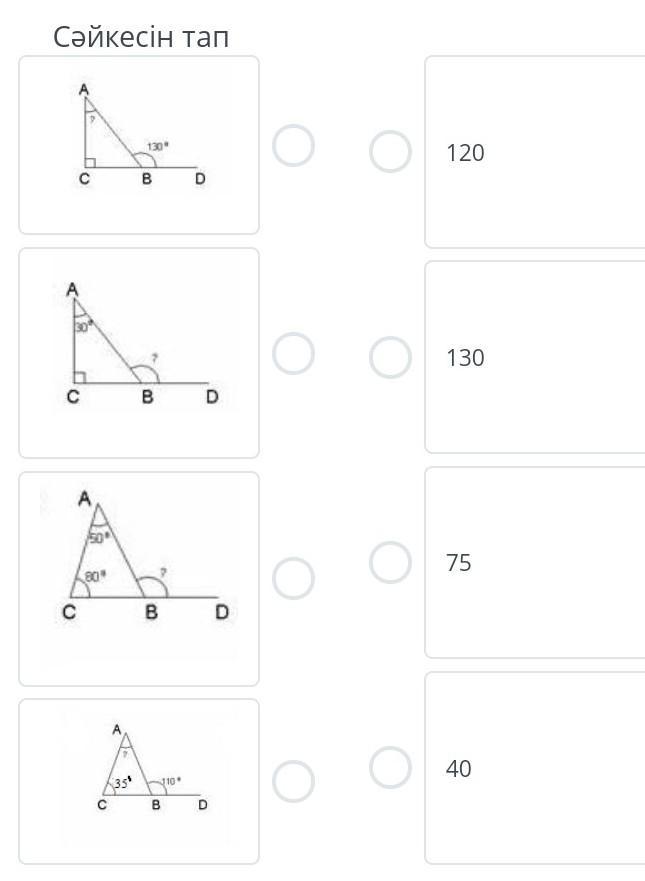Choose the radio button for answer 40
Image resolution: width=645 pixels, height=881 pixels.
click(390, 768)
